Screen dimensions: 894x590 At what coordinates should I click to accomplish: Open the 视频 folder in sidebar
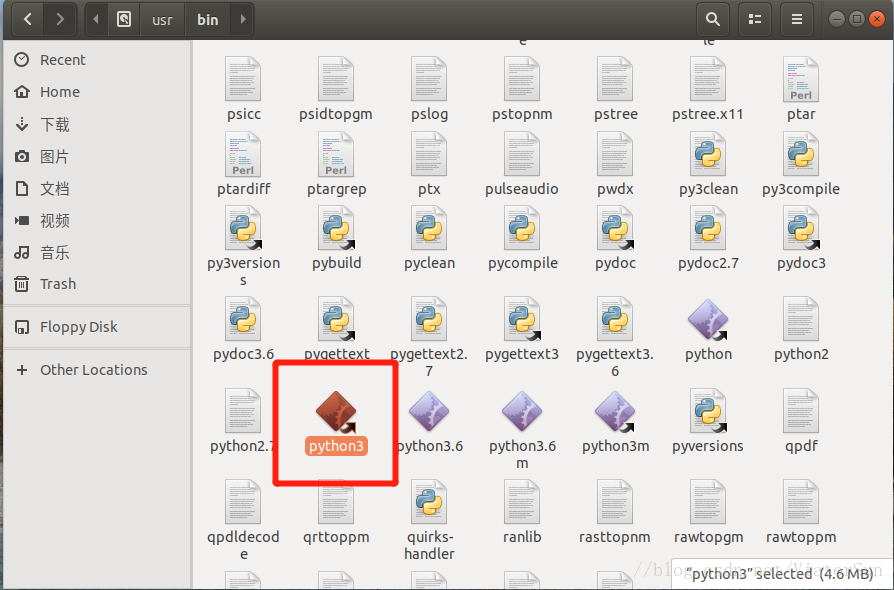point(97,220)
